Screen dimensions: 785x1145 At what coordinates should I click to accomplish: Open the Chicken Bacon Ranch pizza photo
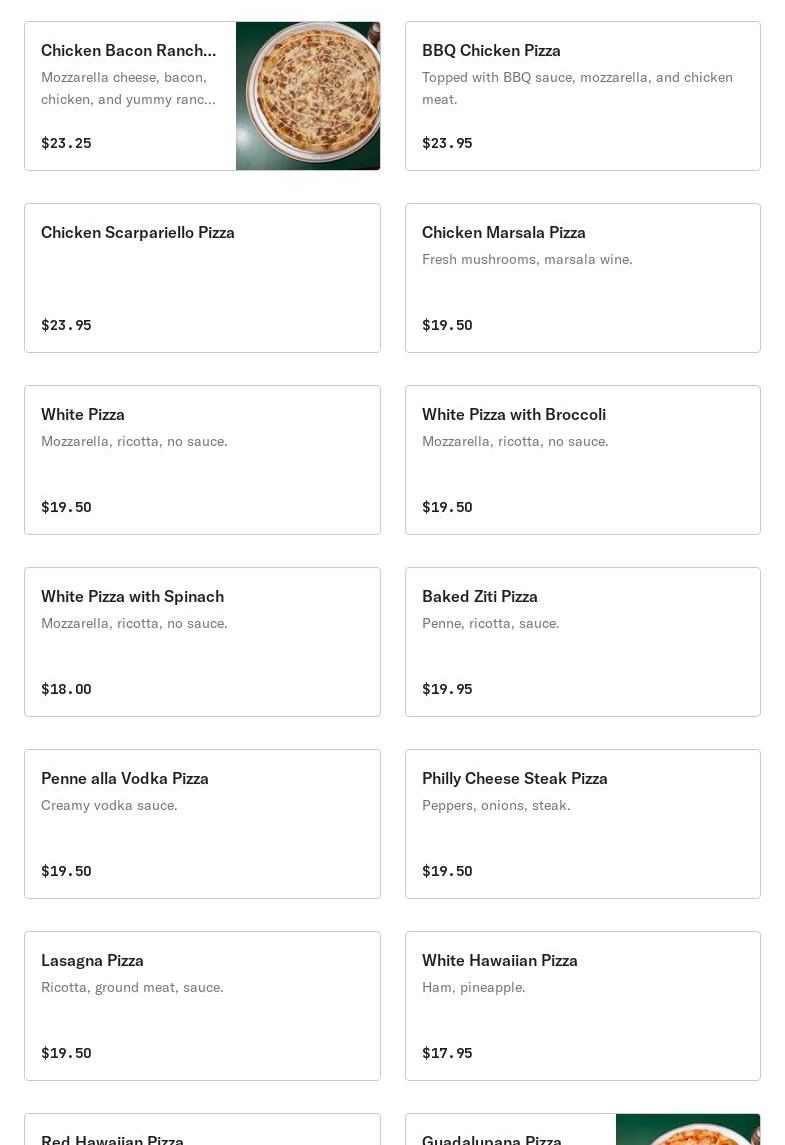(307, 96)
